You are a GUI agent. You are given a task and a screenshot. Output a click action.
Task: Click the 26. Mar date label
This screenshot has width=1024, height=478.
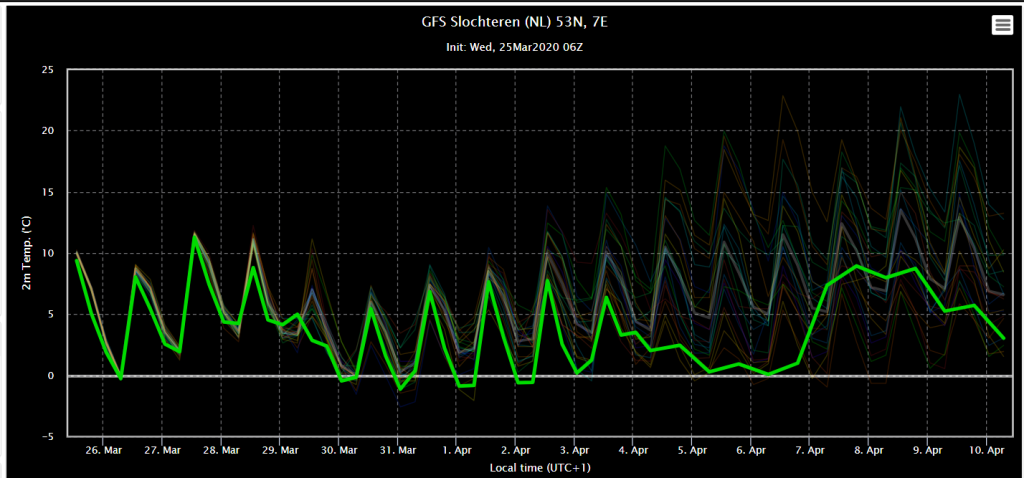[x=103, y=451]
